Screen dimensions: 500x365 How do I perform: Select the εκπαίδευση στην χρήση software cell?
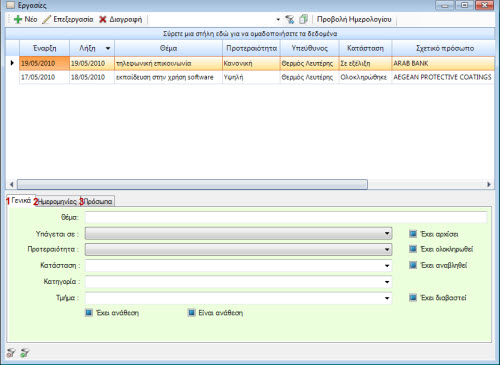168,77
